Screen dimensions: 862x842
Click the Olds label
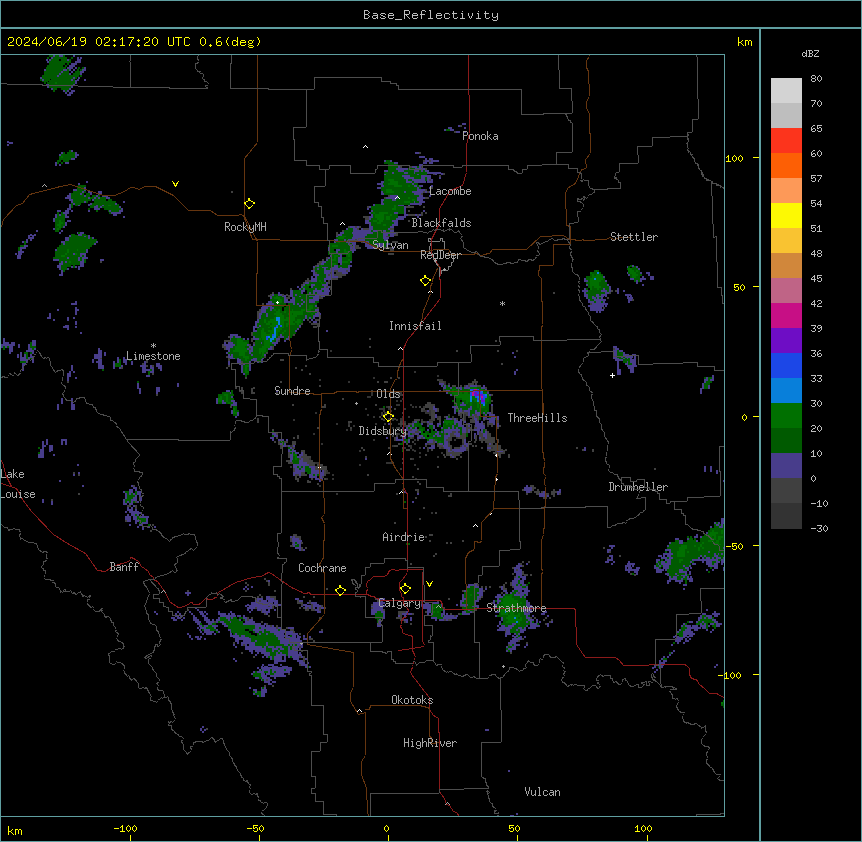click(388, 394)
